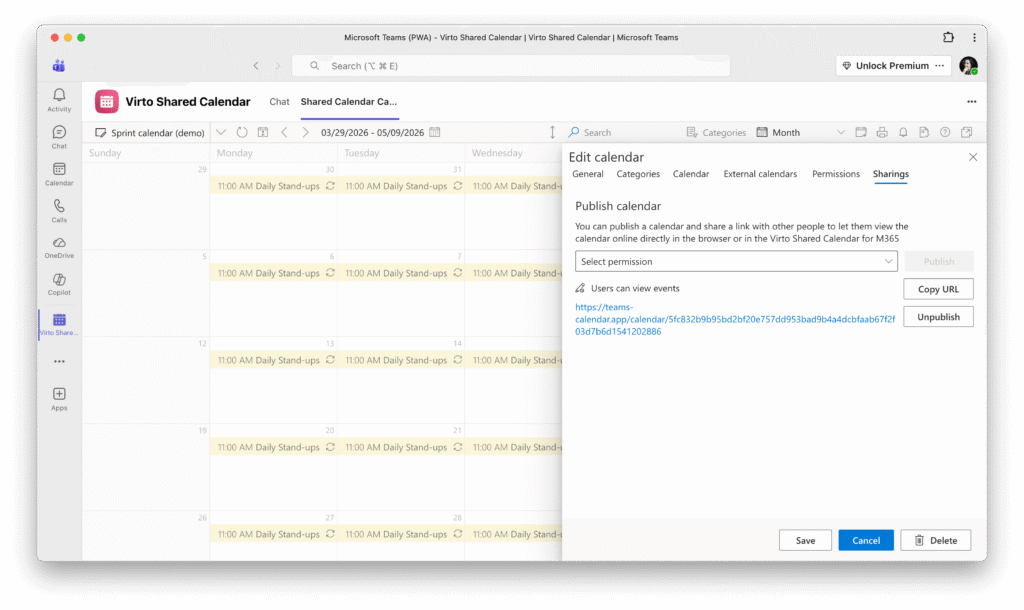
Task: Click the Teams logo icon
Action: 59,65
